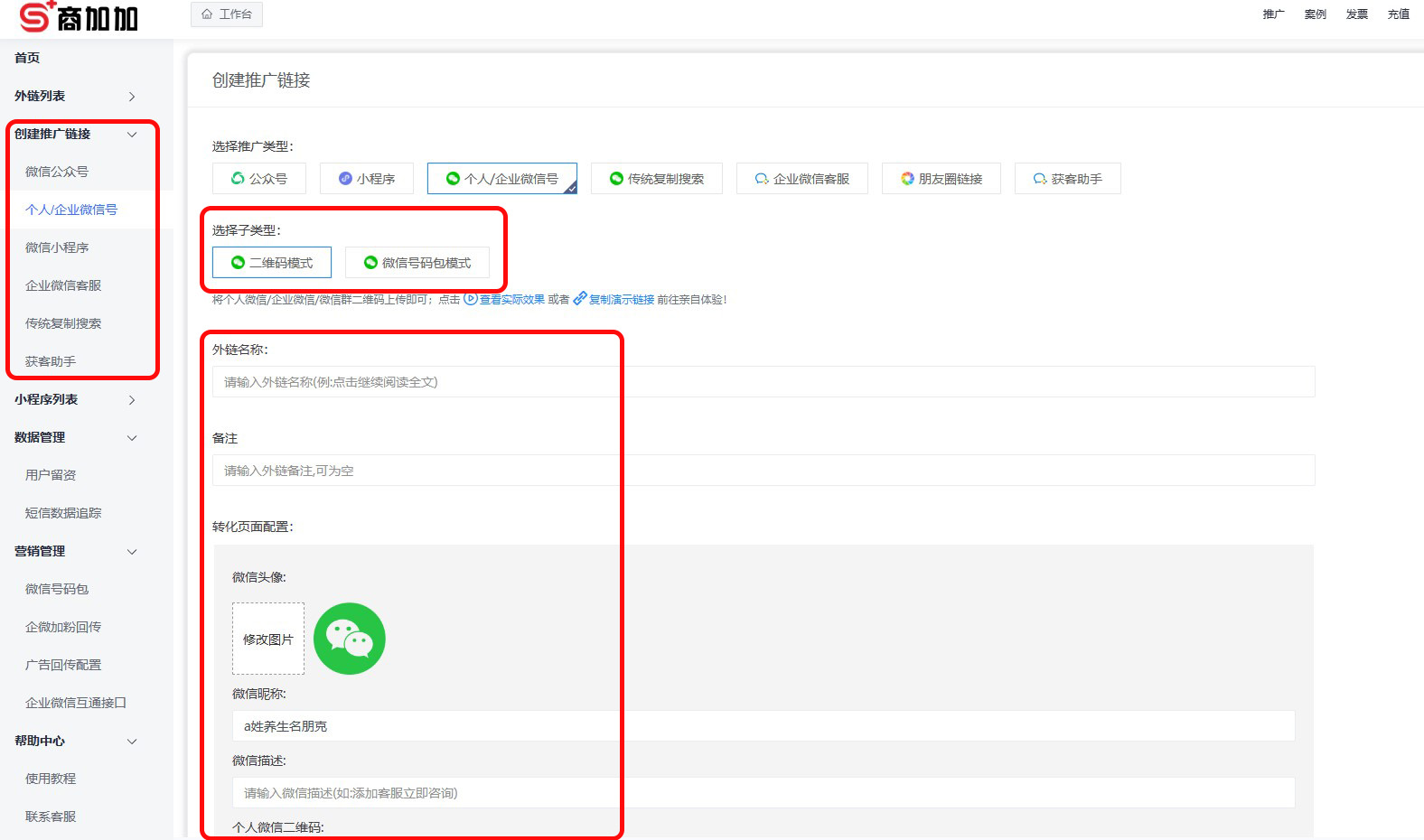1424x840 pixels.
Task: Choose the 微信号码包模式 subtype
Action: 417,263
